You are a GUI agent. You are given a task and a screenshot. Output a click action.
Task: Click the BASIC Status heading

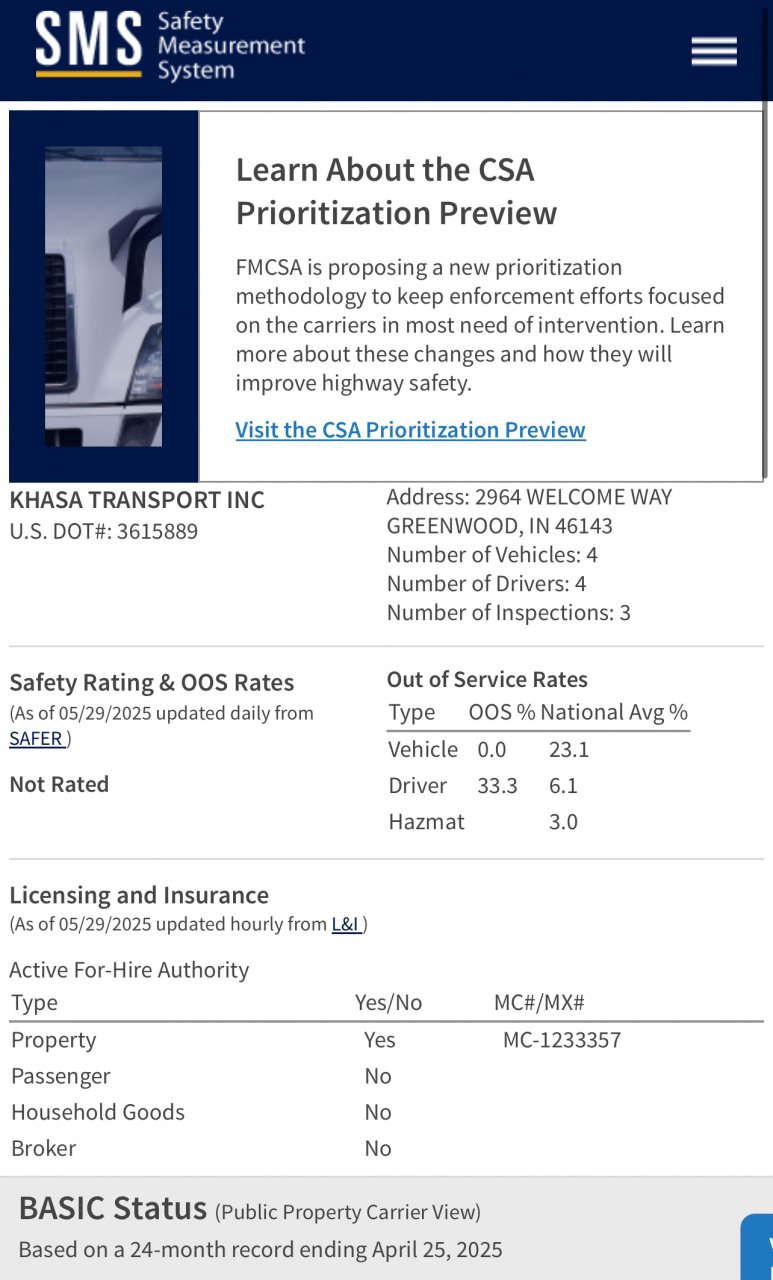pos(113,1208)
